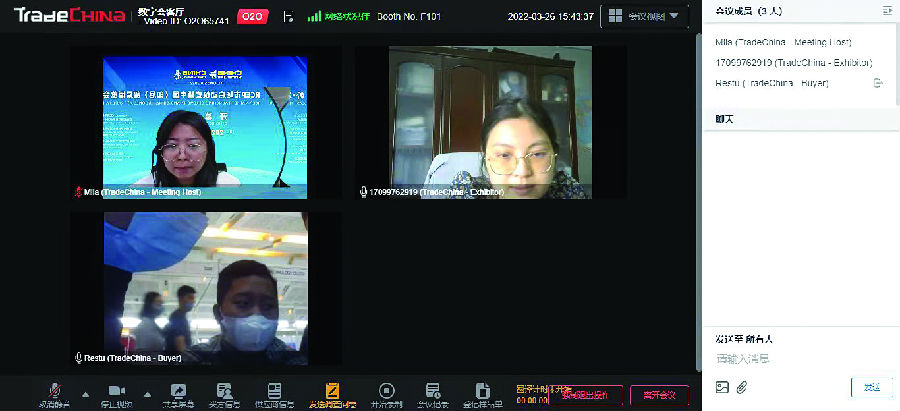The width and height of the screenshot is (900, 411).
Task: Click the share screen icon
Action: (x=178, y=391)
